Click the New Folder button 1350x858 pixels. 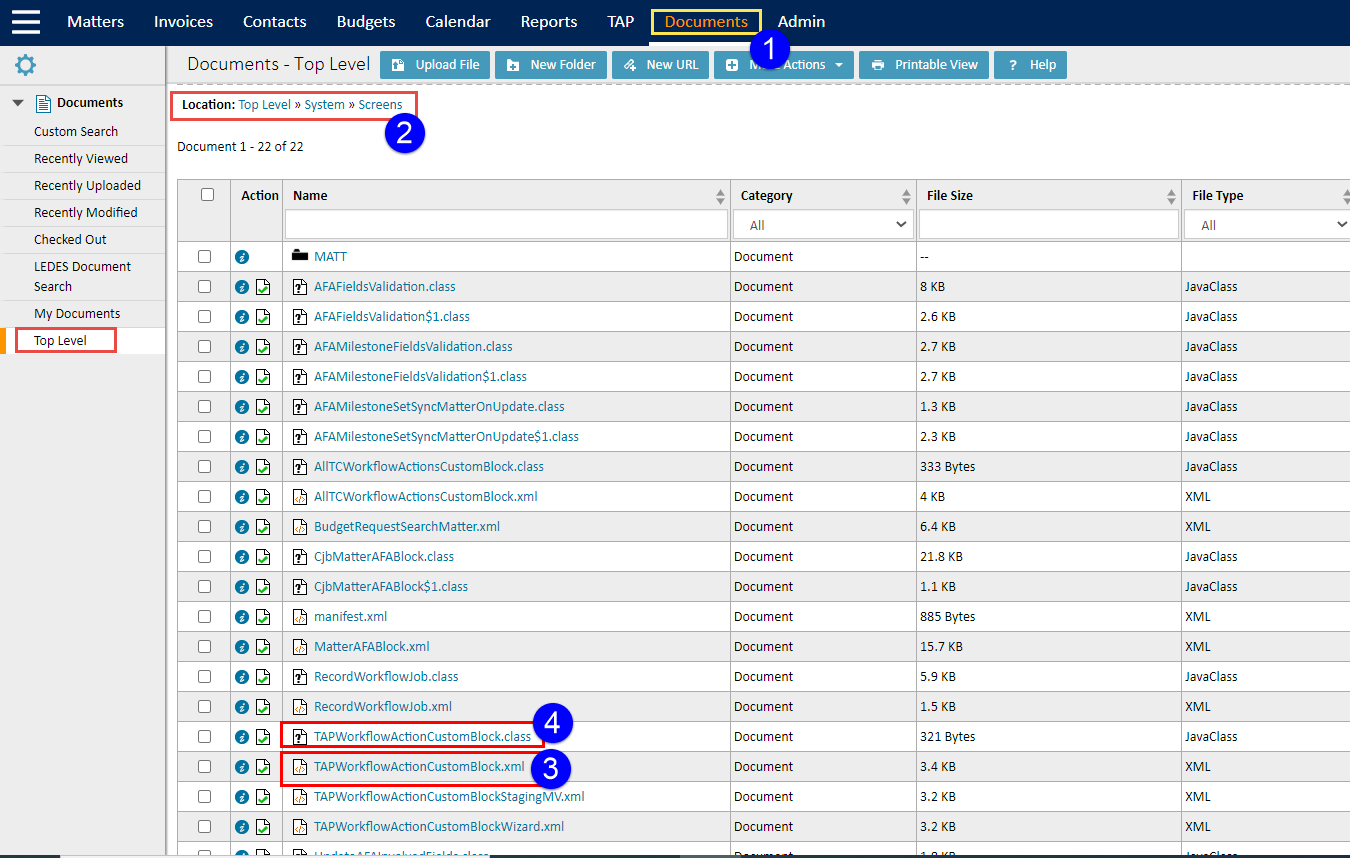[551, 65]
